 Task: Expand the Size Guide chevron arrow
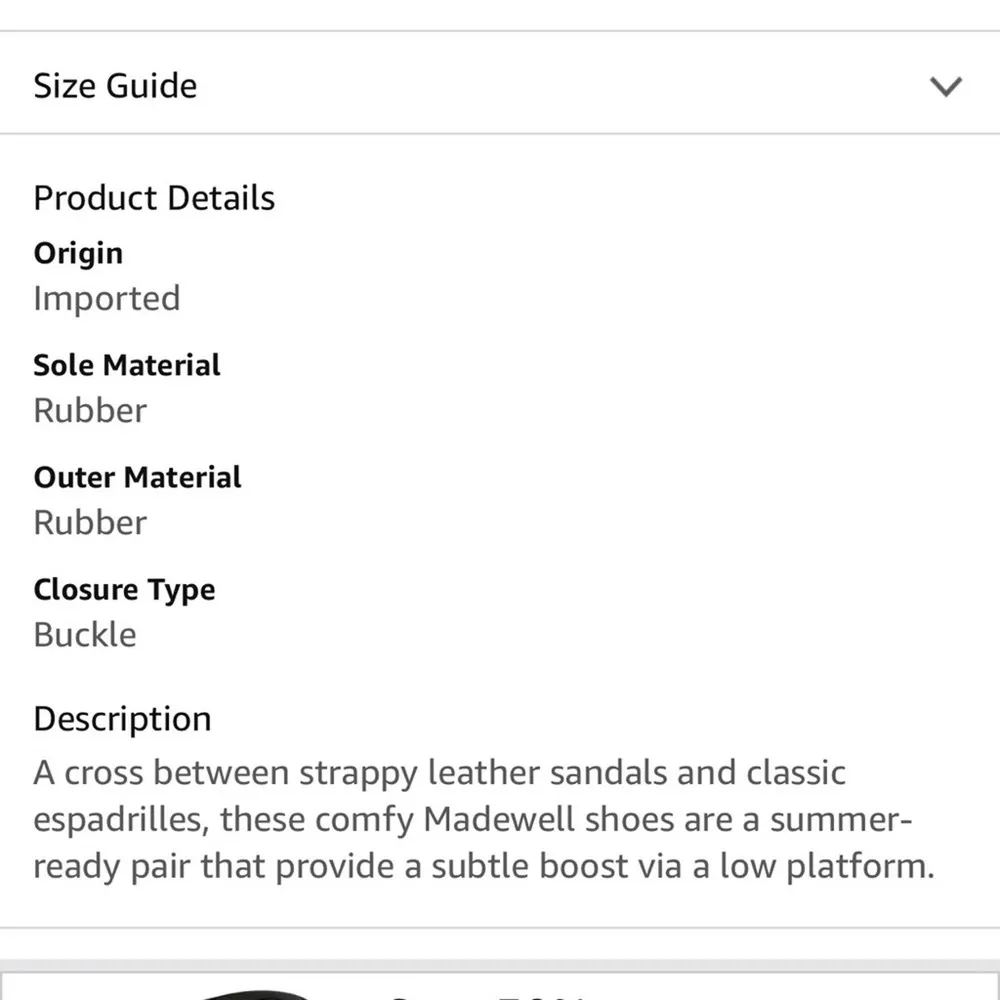click(945, 87)
